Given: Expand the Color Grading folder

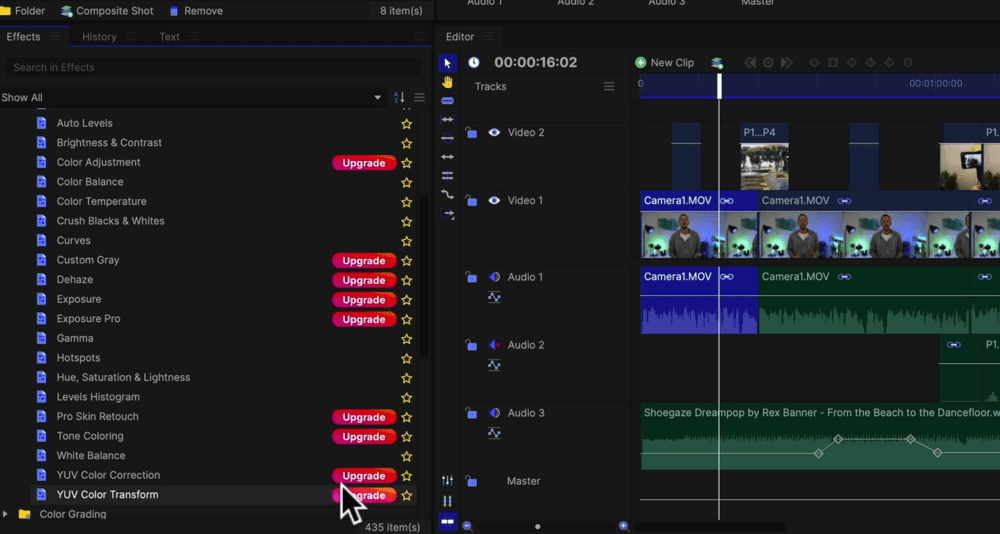Looking at the screenshot, I should click(5, 514).
